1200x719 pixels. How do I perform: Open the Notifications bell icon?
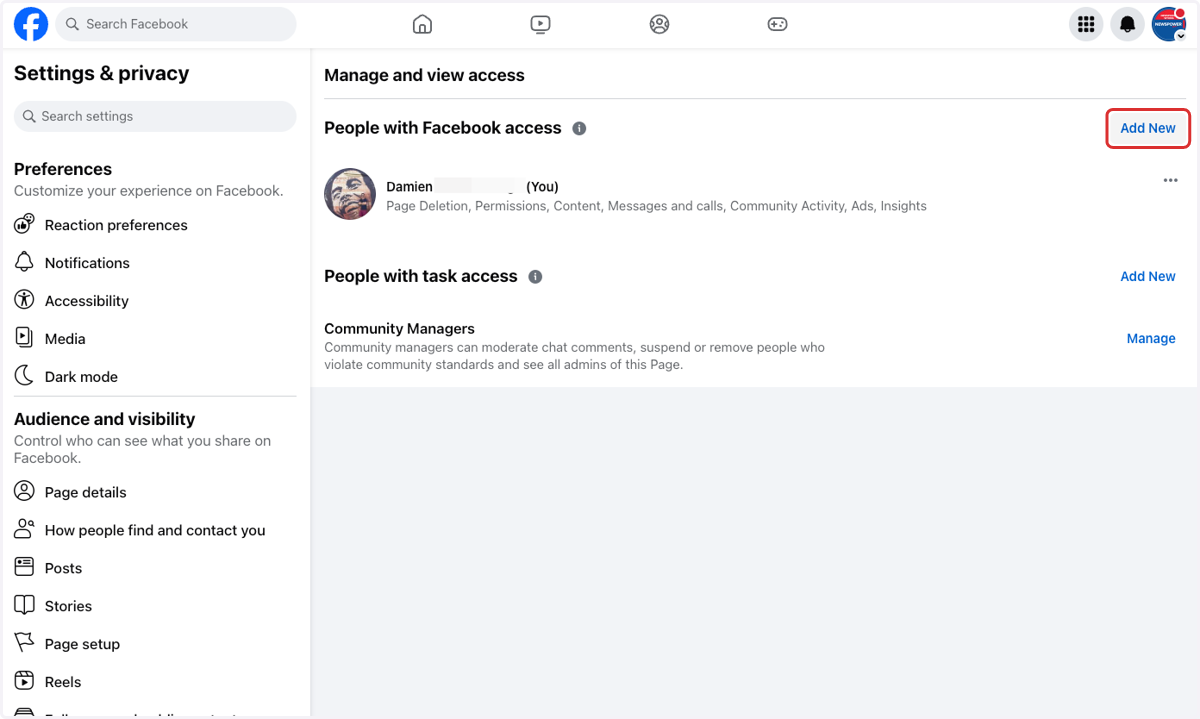pos(1127,24)
